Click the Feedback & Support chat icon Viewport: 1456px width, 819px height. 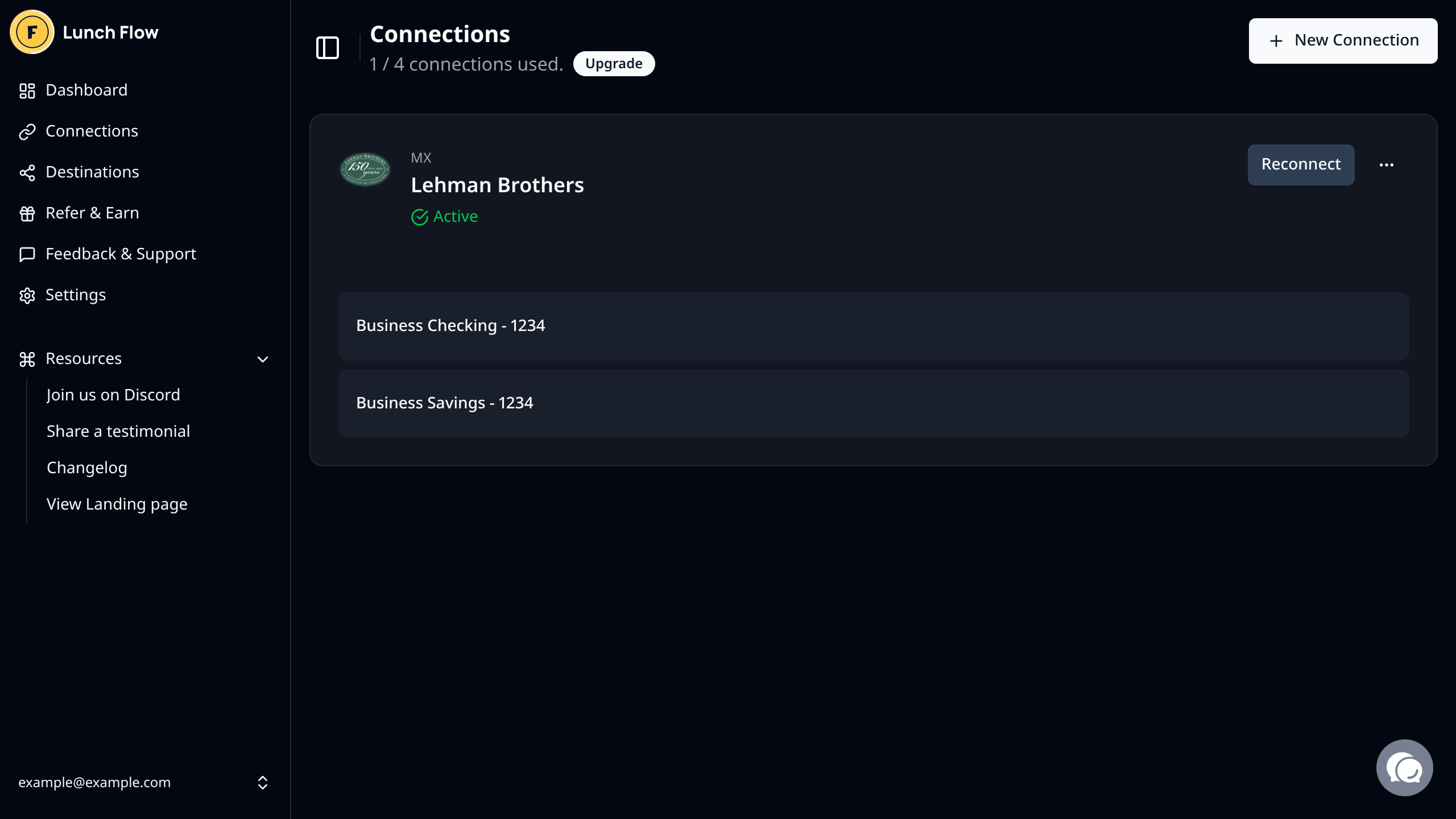(27, 255)
